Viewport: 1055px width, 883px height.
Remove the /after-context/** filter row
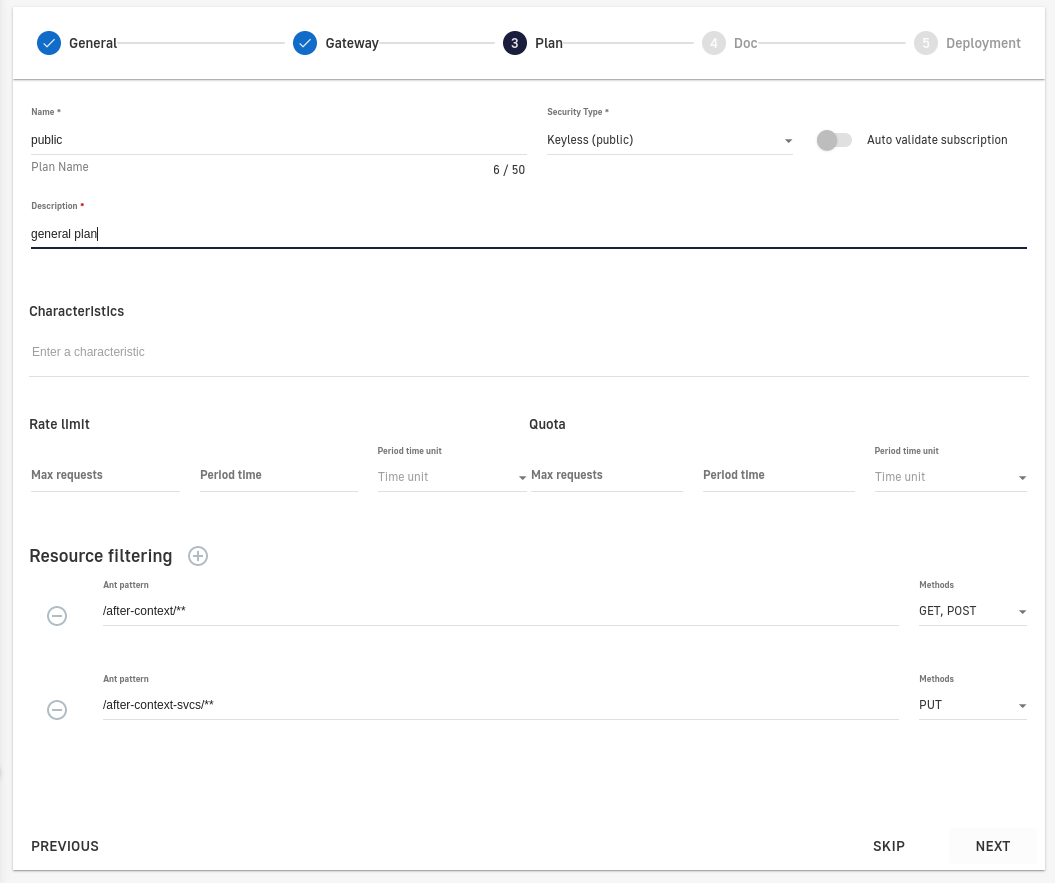tap(57, 616)
